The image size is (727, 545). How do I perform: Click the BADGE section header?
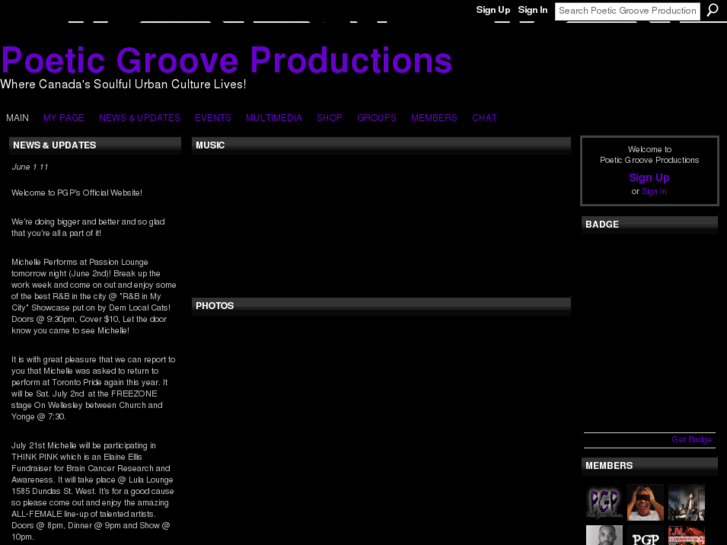650,224
